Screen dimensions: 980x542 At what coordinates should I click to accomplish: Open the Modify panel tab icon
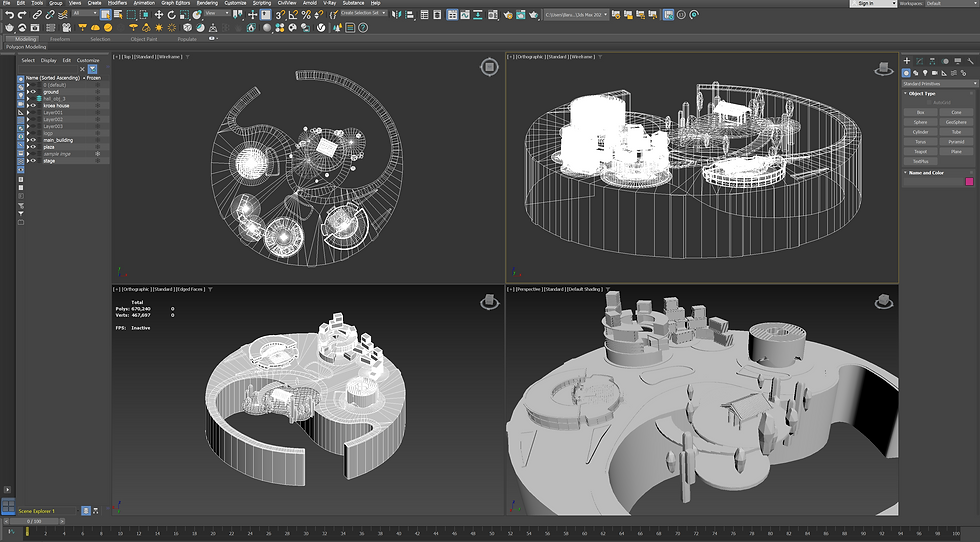tap(919, 61)
